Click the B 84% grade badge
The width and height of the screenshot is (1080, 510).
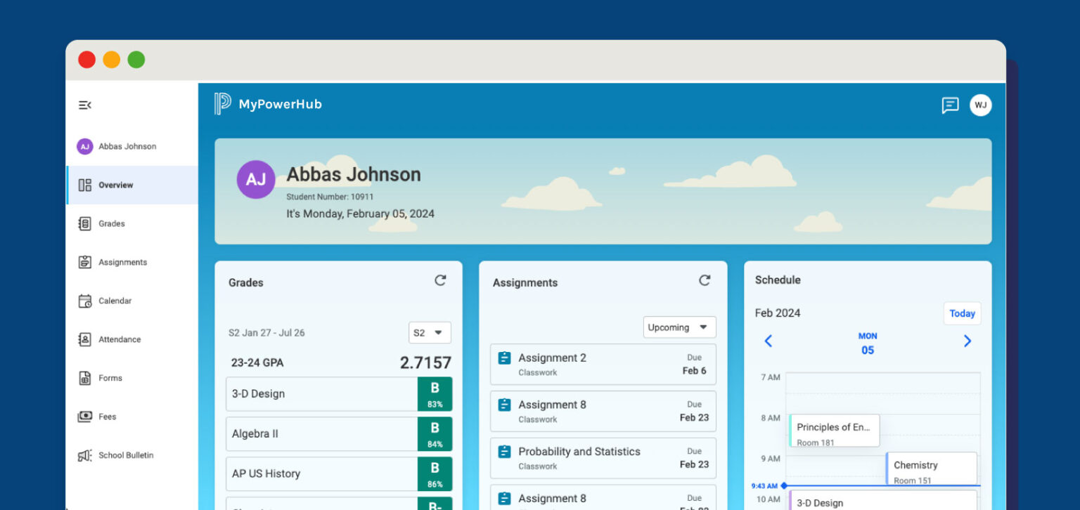click(435, 434)
